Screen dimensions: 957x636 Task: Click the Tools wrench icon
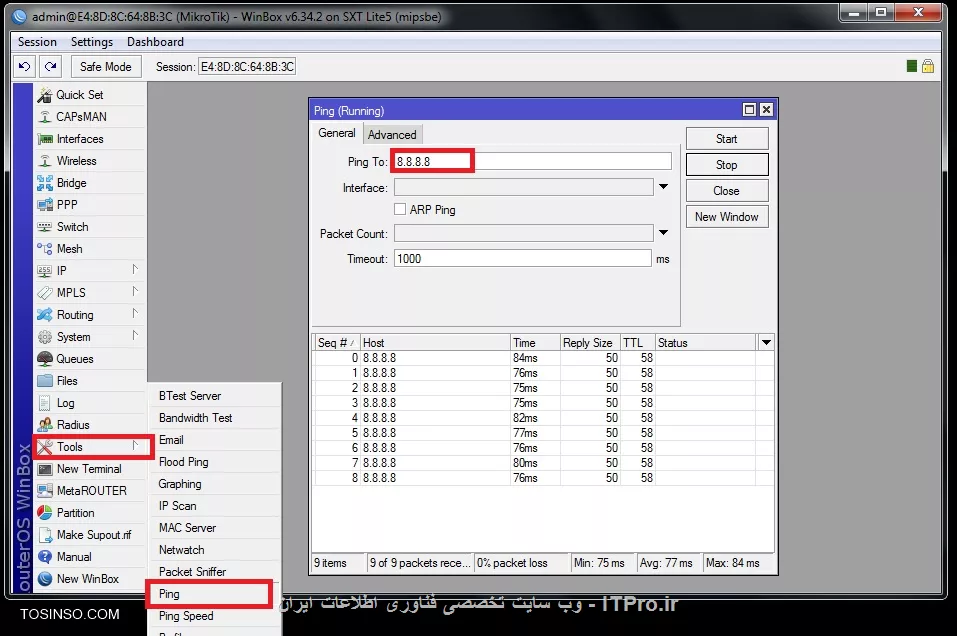45,447
